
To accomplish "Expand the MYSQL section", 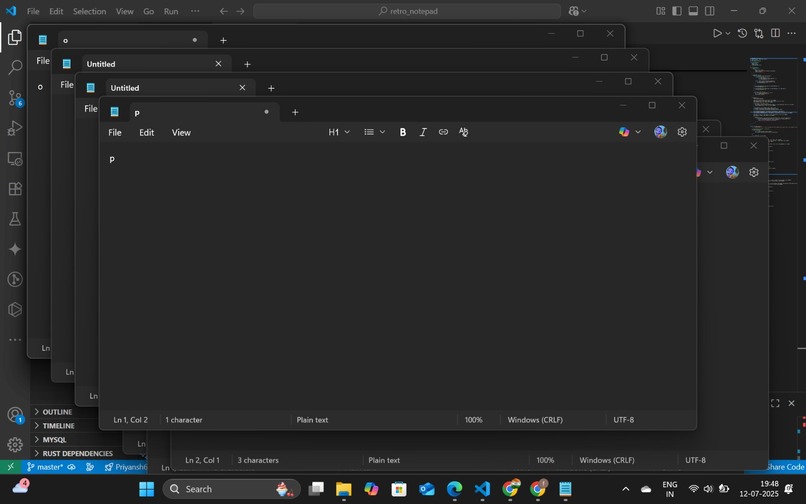I will (54, 440).
